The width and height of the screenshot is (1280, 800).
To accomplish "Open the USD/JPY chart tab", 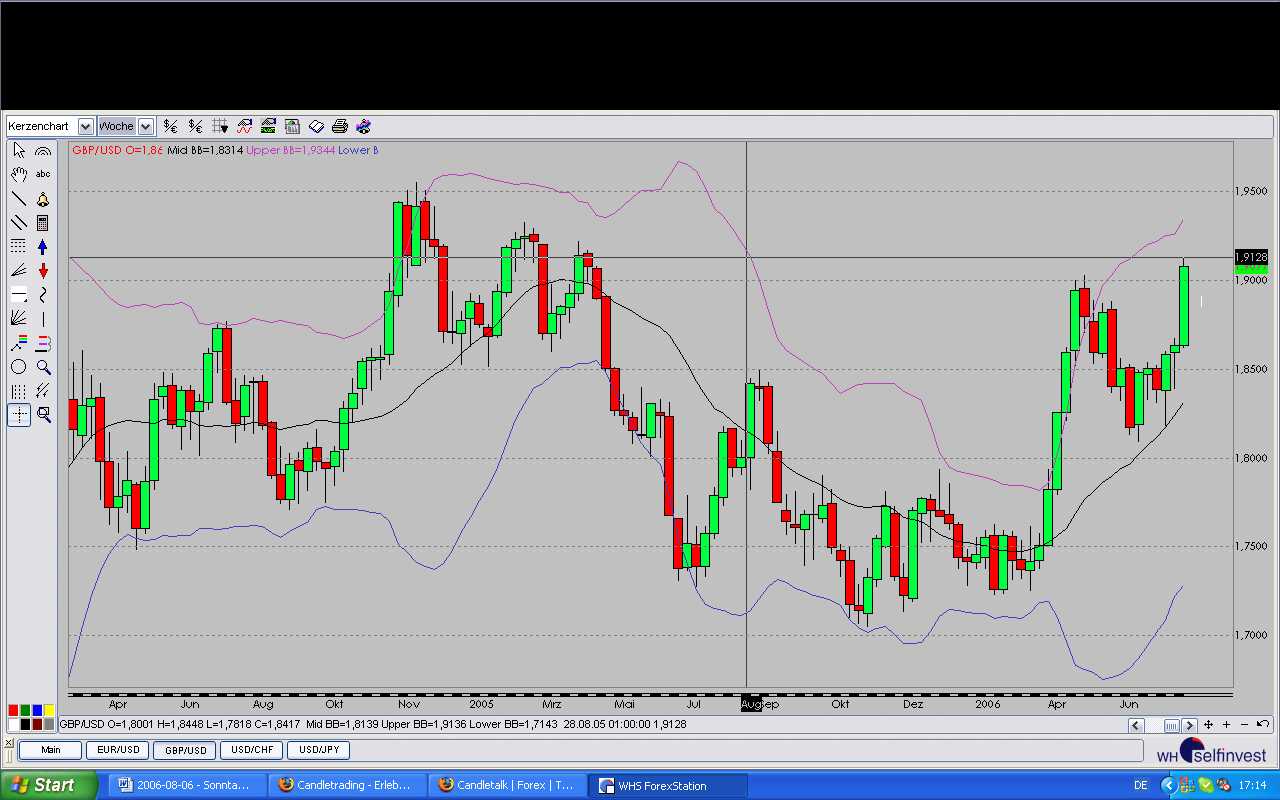I will (319, 750).
